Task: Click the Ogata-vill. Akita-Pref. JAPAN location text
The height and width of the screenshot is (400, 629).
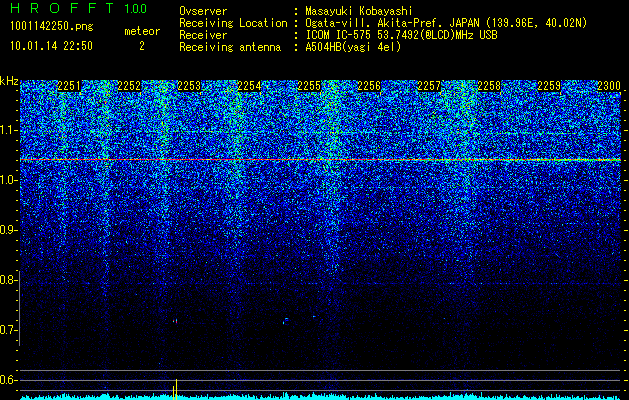Action: point(446,23)
